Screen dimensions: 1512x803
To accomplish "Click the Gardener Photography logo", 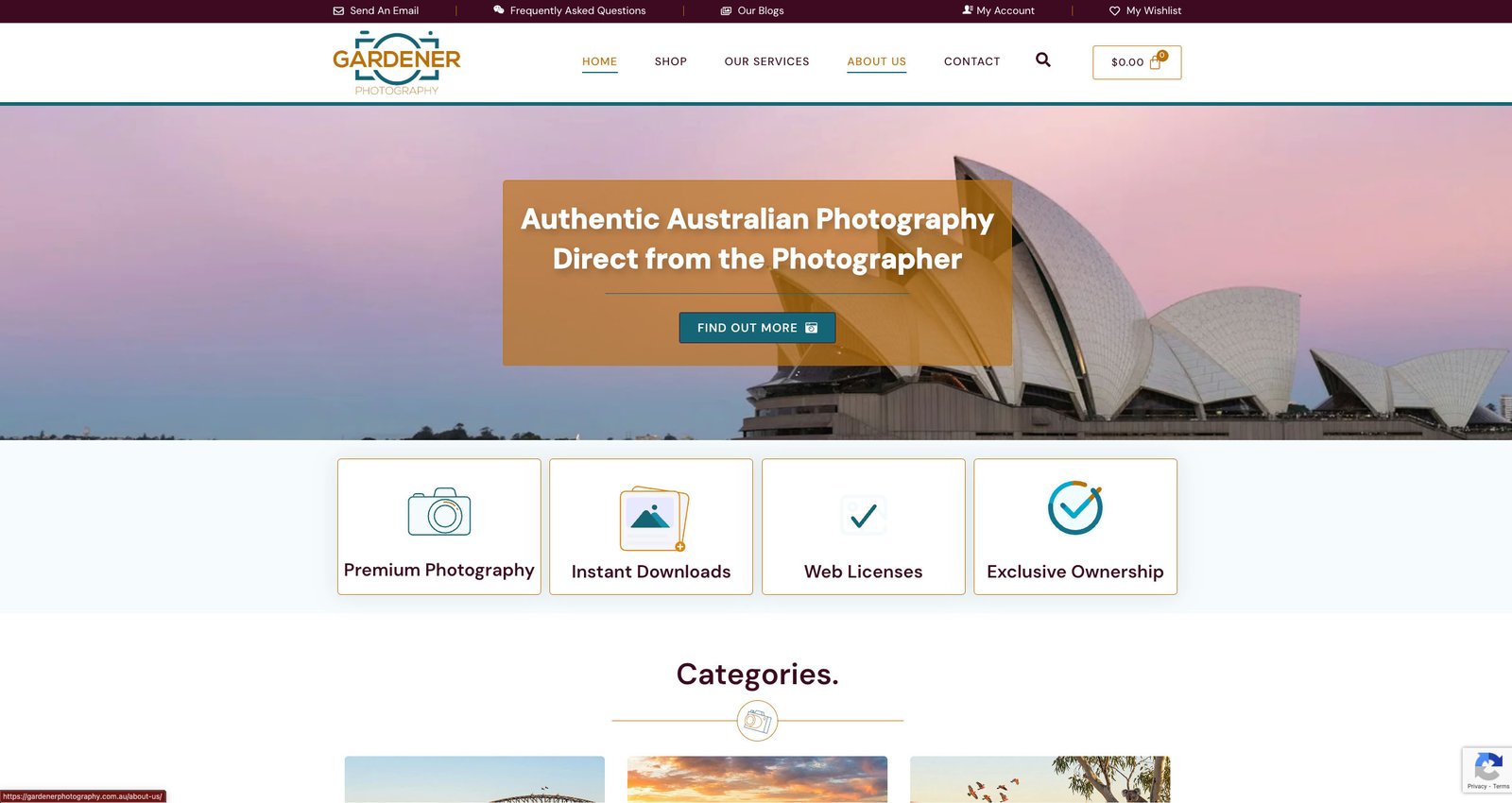I will (x=397, y=63).
